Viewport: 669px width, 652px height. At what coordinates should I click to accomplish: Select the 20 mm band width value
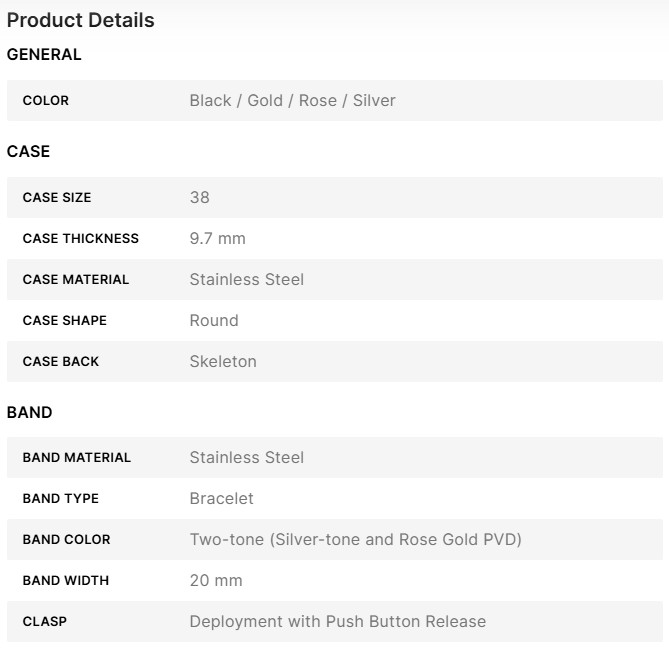coord(216,581)
